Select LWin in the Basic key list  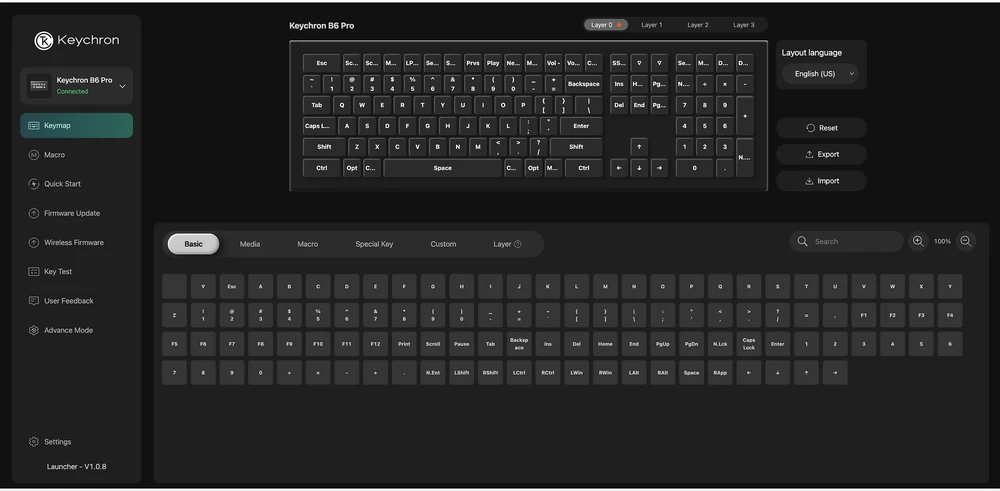coord(577,372)
